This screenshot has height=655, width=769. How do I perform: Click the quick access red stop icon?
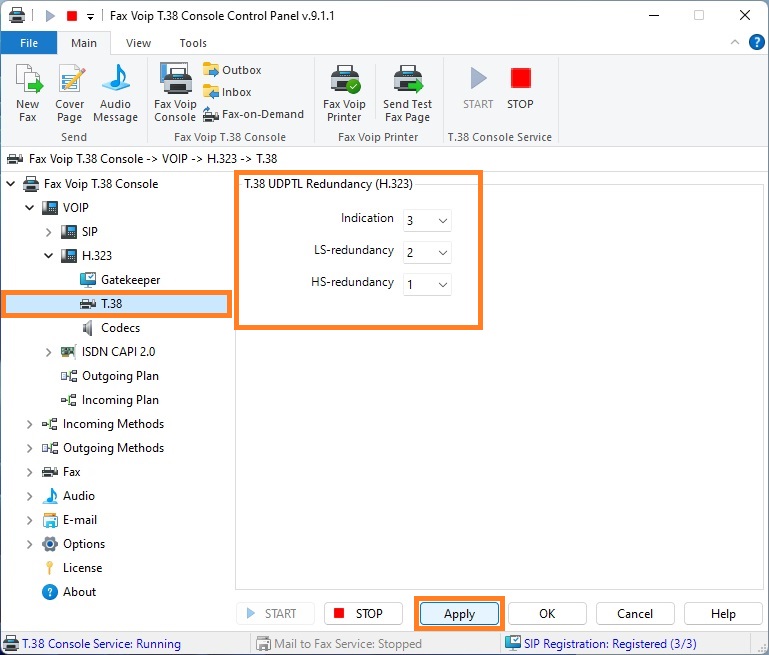click(72, 16)
